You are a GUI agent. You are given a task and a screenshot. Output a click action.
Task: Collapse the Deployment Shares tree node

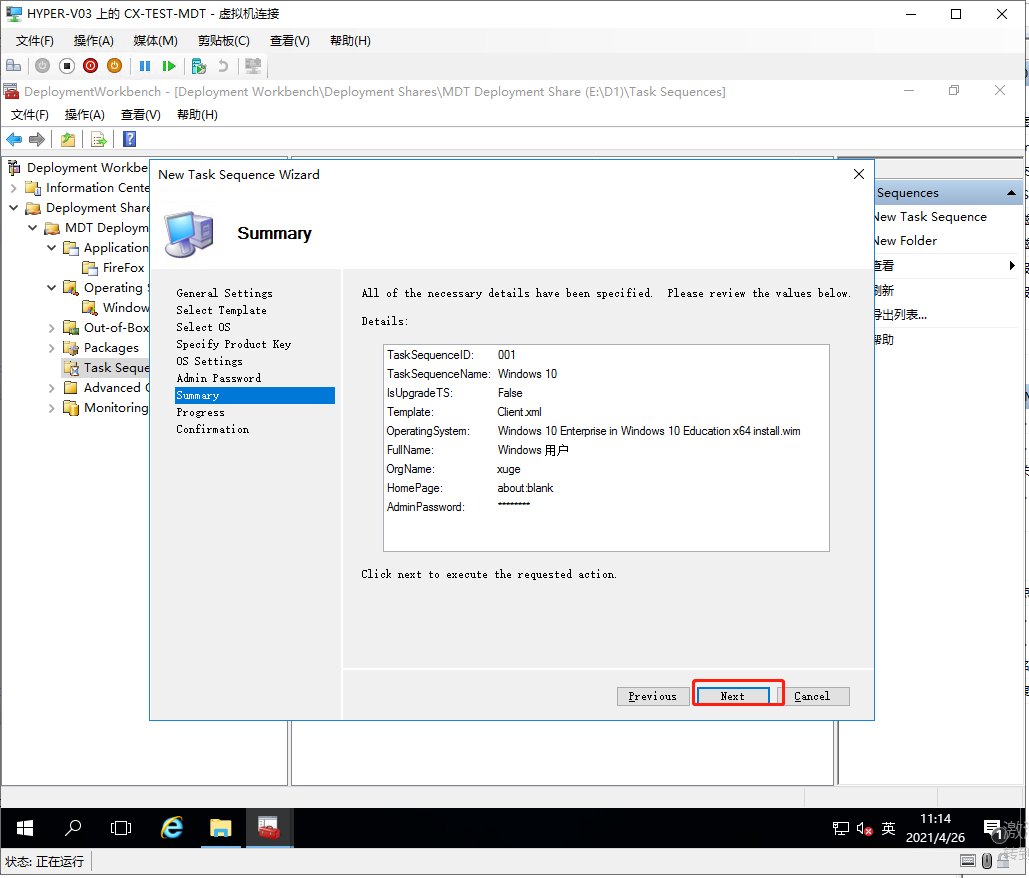(x=14, y=207)
